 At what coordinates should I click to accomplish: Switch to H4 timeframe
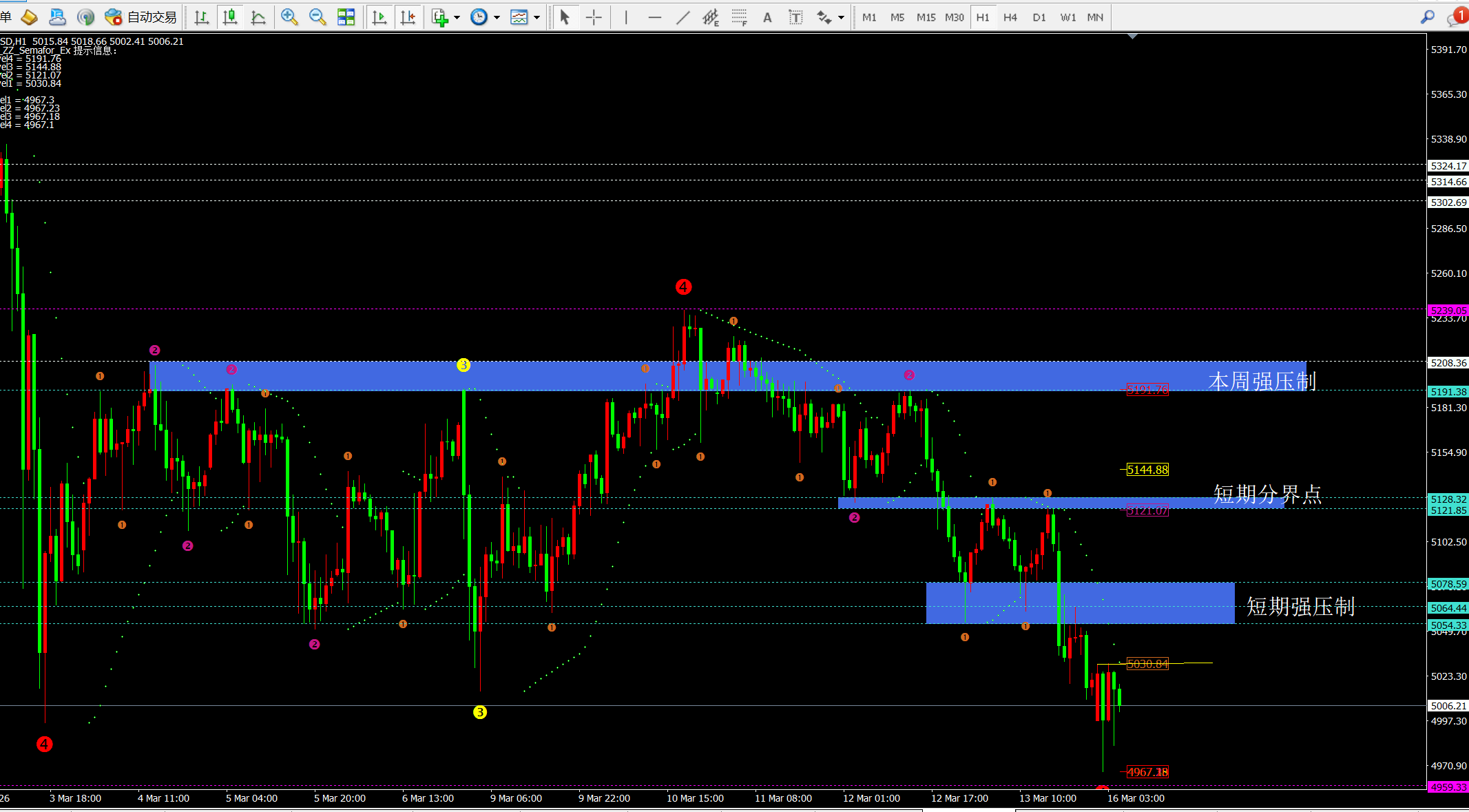pyautogui.click(x=1010, y=17)
